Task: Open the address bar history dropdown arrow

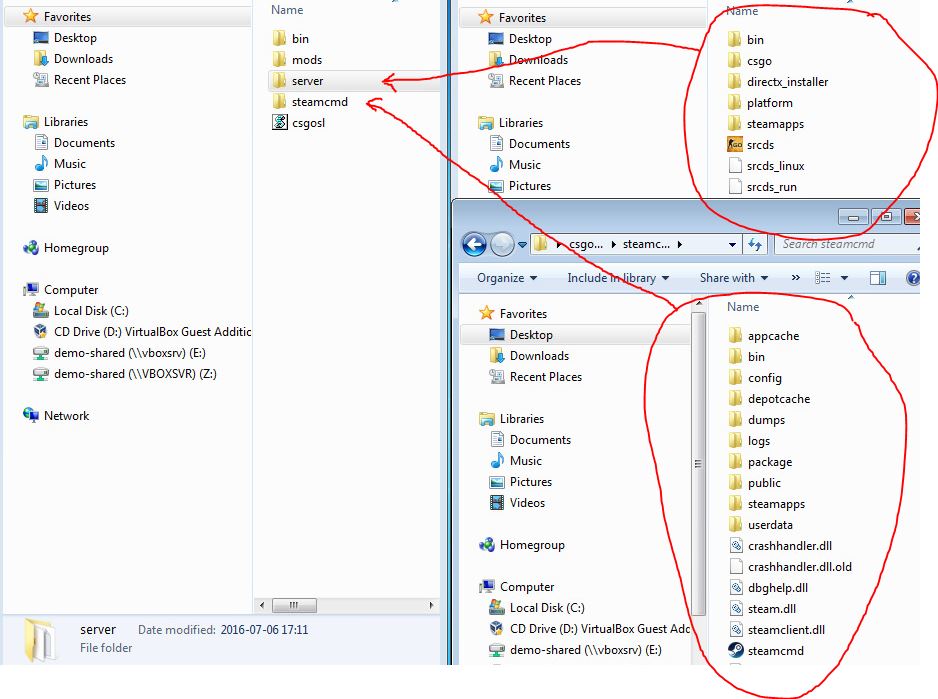Action: click(732, 244)
